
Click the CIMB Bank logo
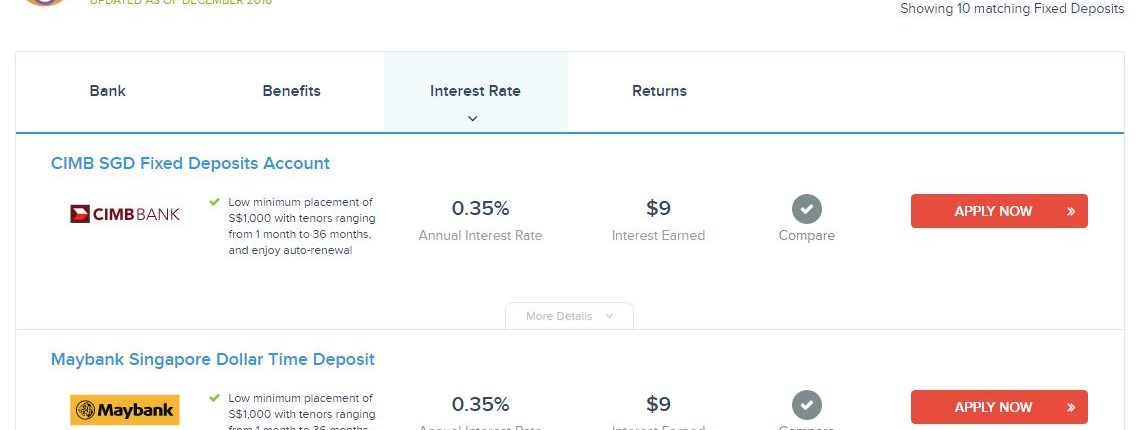pos(125,213)
